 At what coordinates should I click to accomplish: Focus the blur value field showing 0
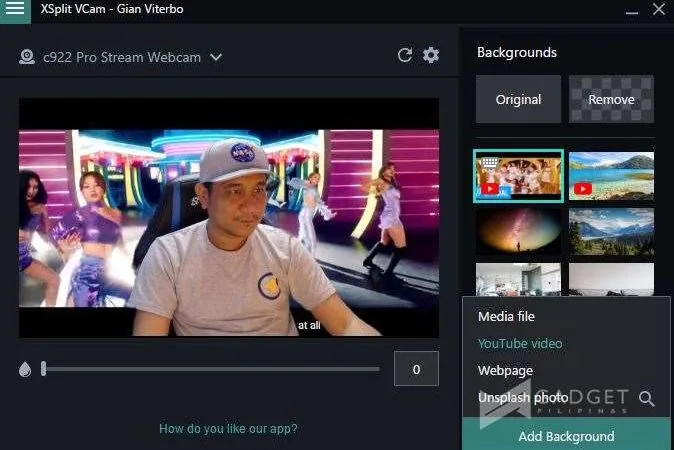coord(416,369)
